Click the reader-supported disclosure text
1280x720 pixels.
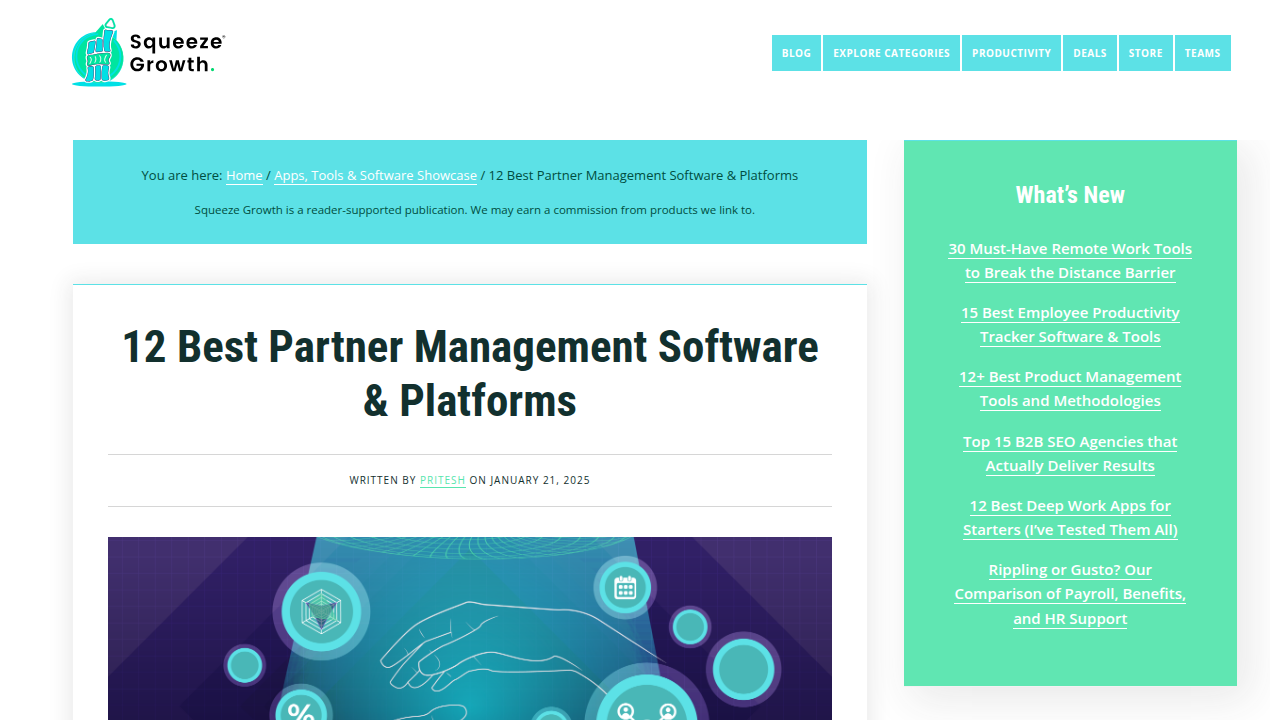pos(474,210)
